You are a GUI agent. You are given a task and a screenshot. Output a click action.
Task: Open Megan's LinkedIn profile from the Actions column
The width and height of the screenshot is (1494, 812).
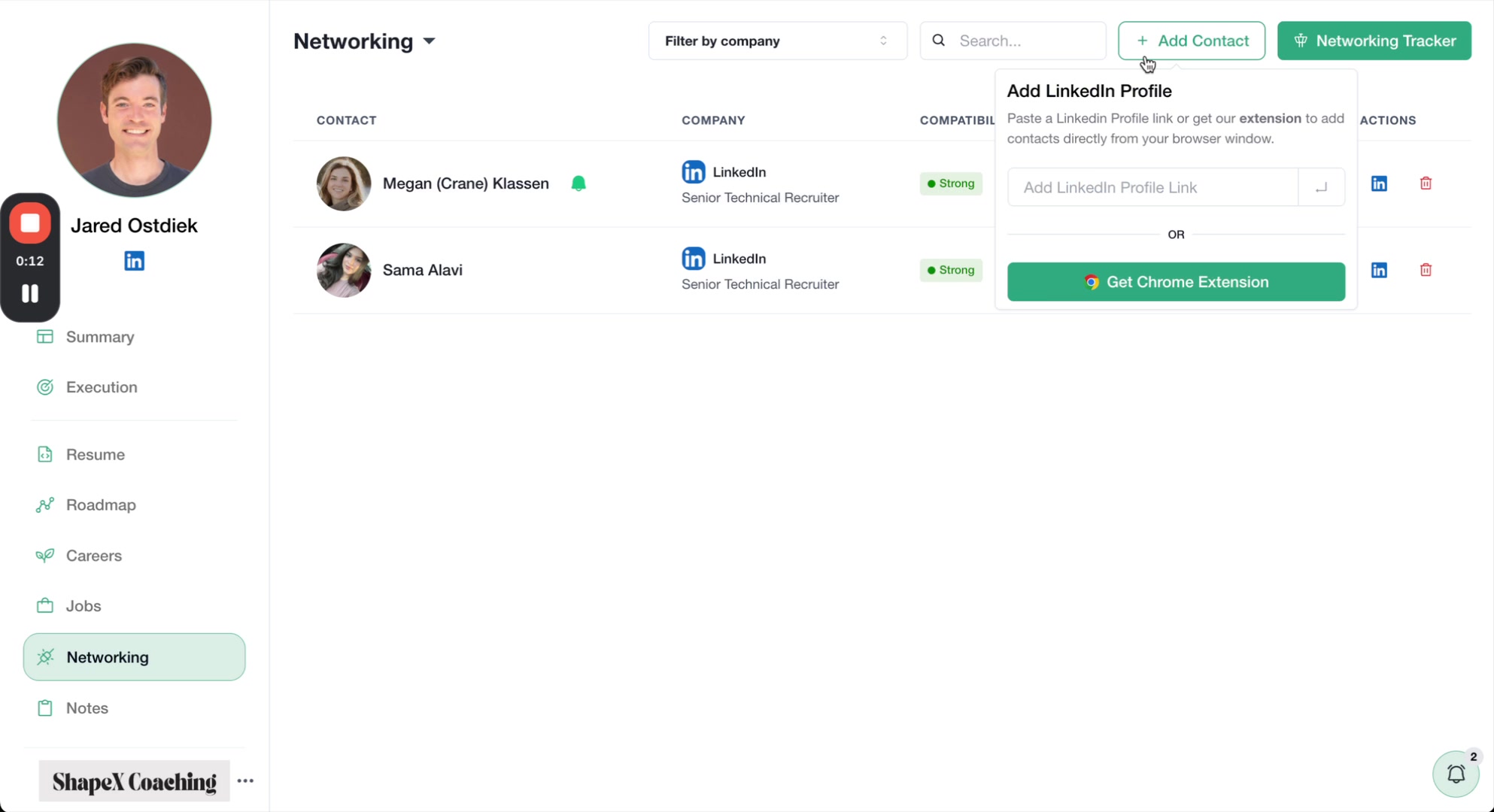pos(1379,183)
